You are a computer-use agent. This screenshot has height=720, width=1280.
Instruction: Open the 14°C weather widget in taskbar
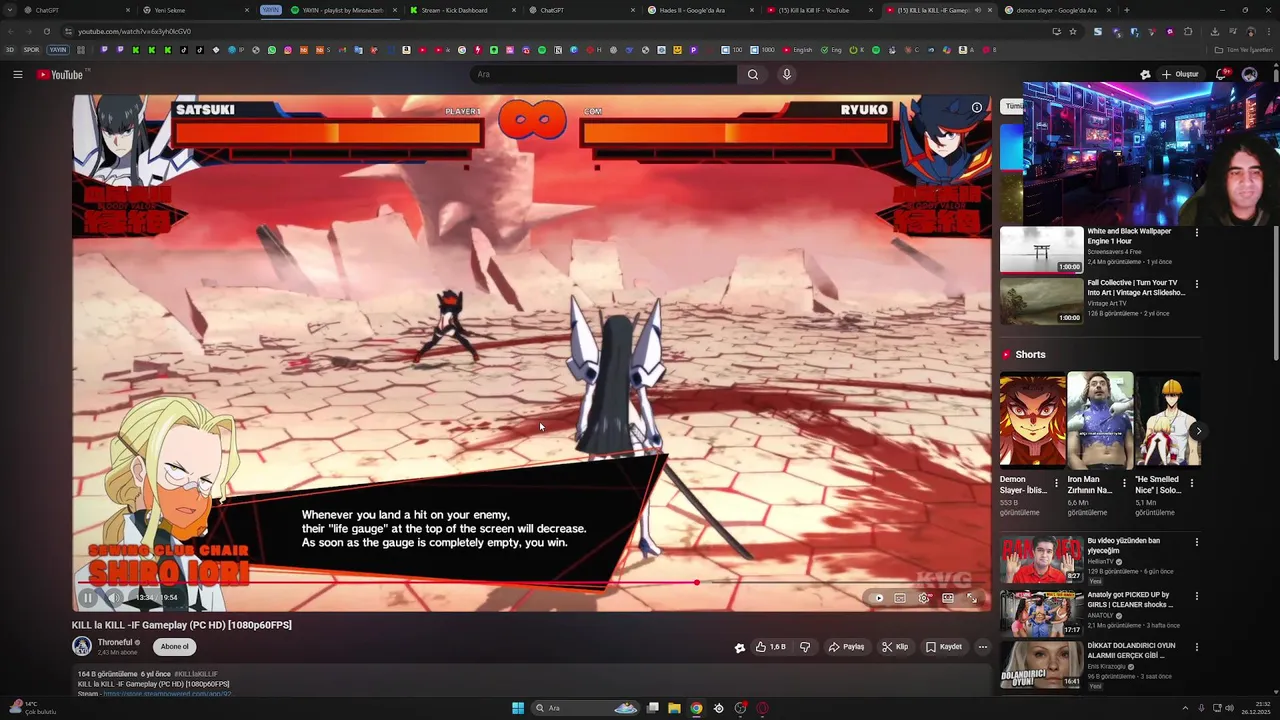(32, 708)
